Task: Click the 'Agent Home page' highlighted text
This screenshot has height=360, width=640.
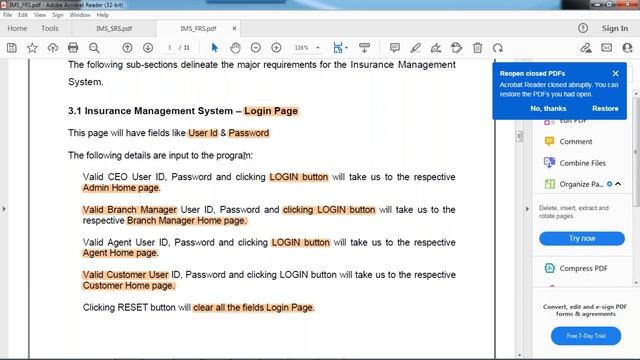Action: pyautogui.click(x=120, y=253)
